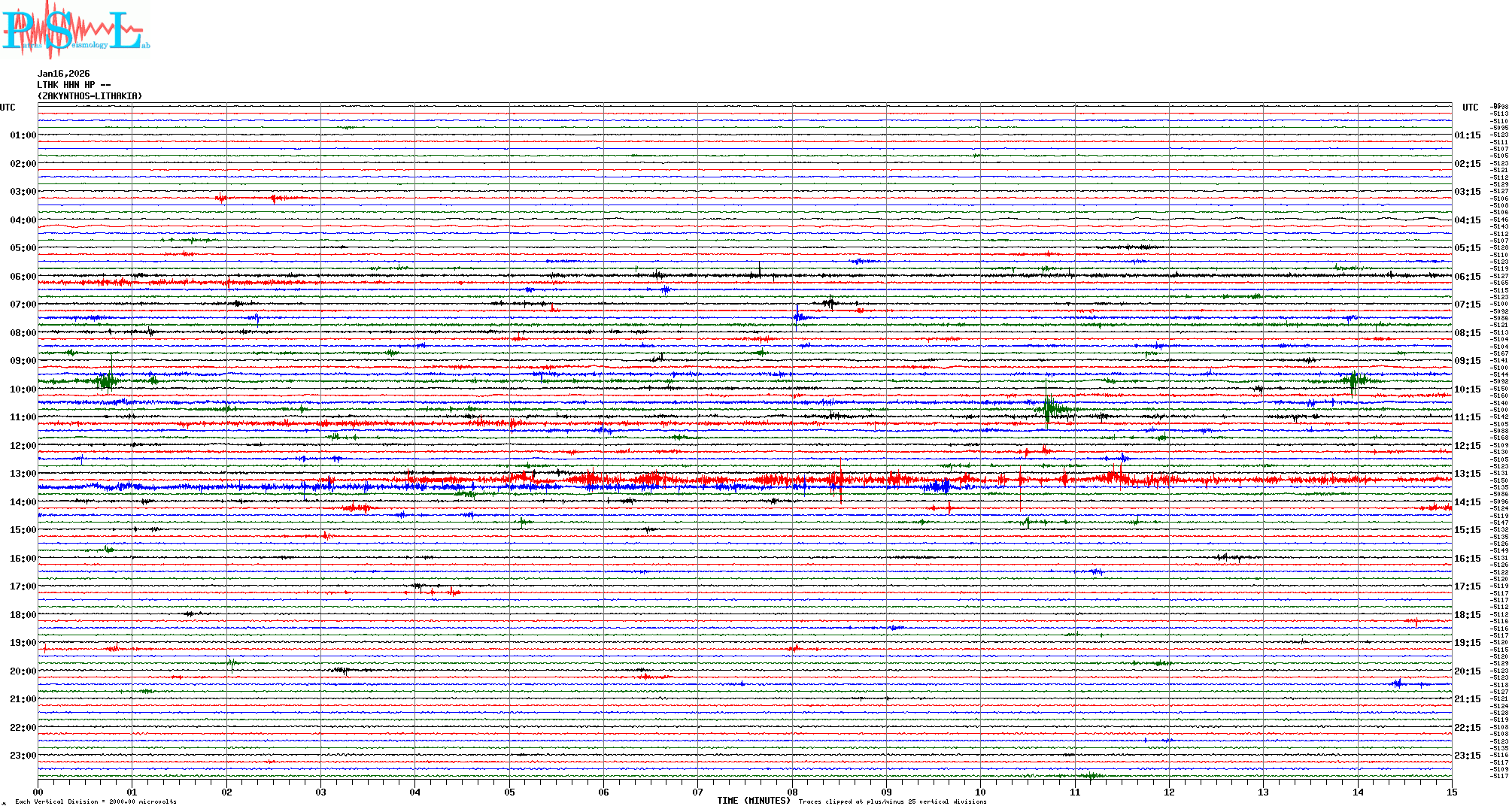Viewport: 1512px width, 812px height.
Task: Click the right UTC axis header
Action: click(1470, 108)
